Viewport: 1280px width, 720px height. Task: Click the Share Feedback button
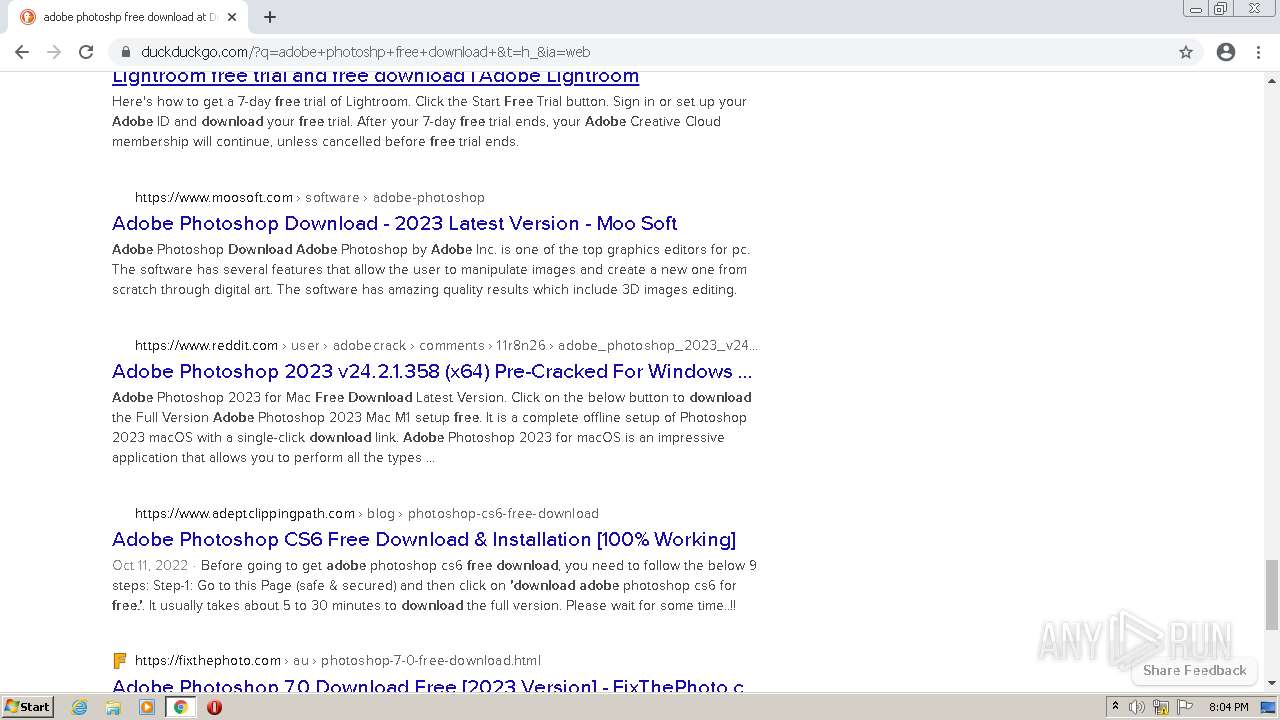point(1194,670)
